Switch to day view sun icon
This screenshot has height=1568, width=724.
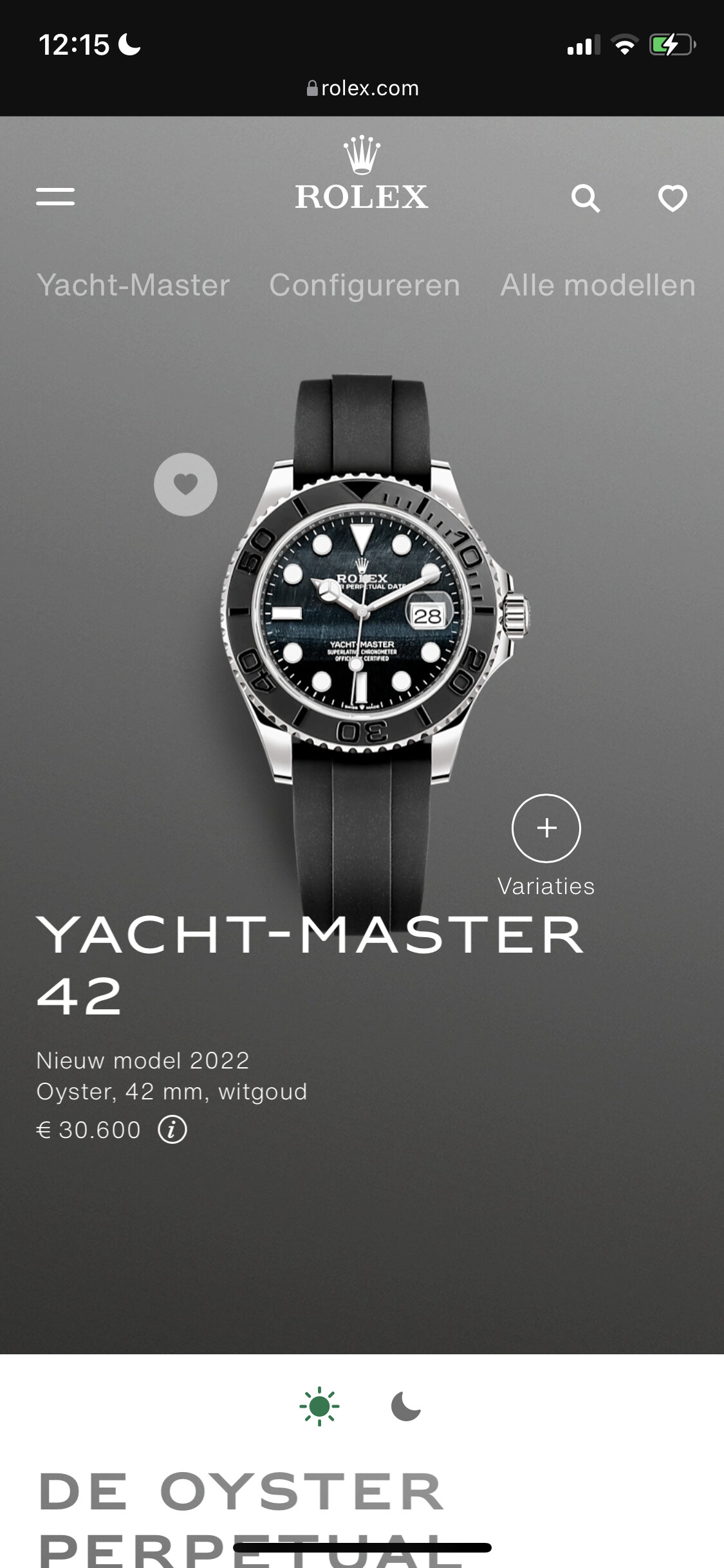pos(319,1406)
